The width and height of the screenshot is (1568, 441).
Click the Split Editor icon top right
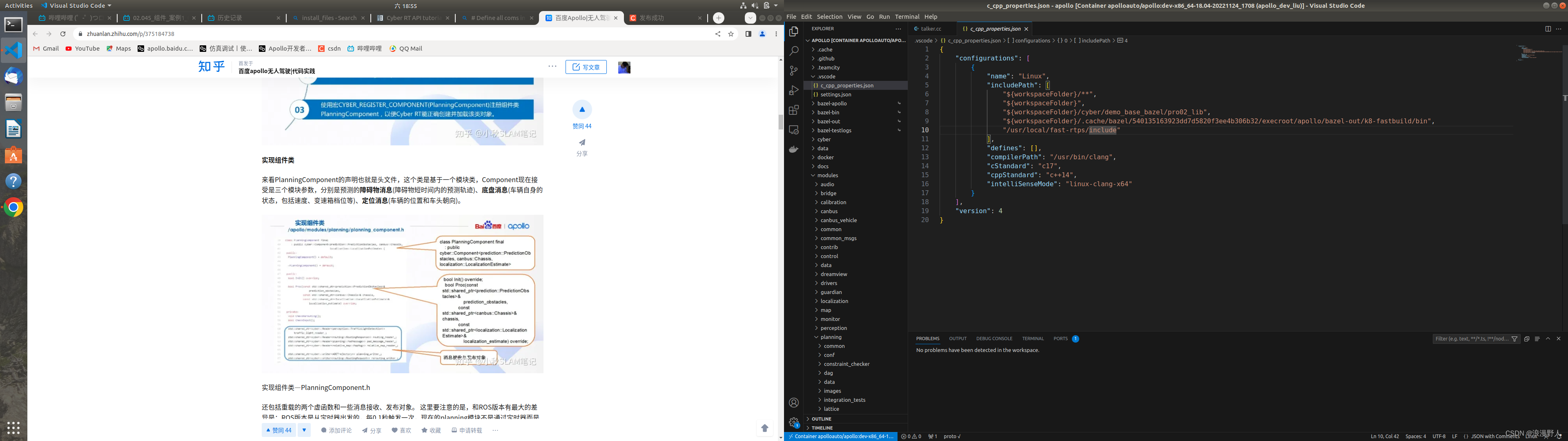pyautogui.click(x=1548, y=29)
